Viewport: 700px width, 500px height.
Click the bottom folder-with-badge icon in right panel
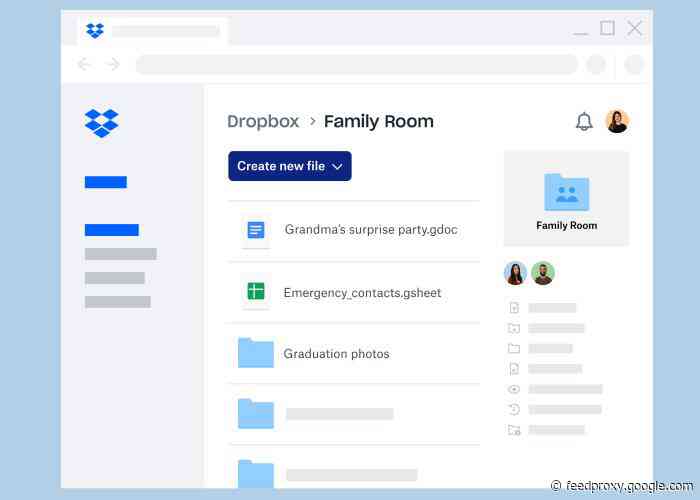(x=514, y=430)
